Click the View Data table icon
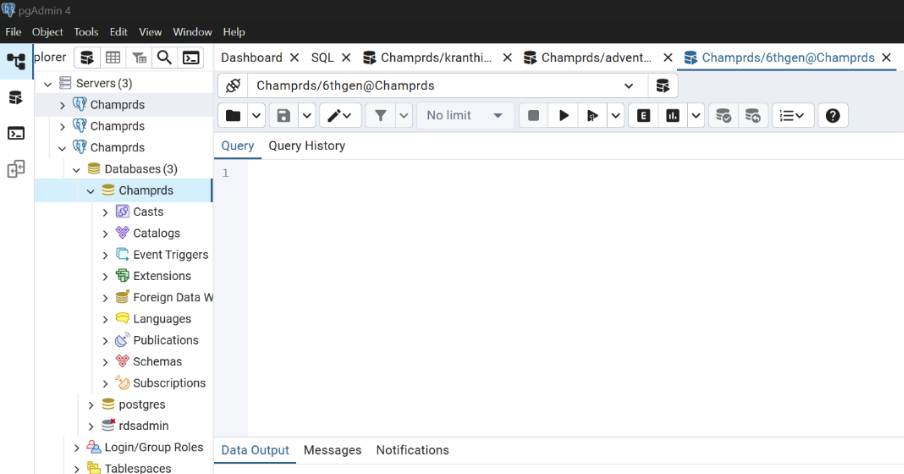The width and height of the screenshot is (904, 474). tap(113, 58)
